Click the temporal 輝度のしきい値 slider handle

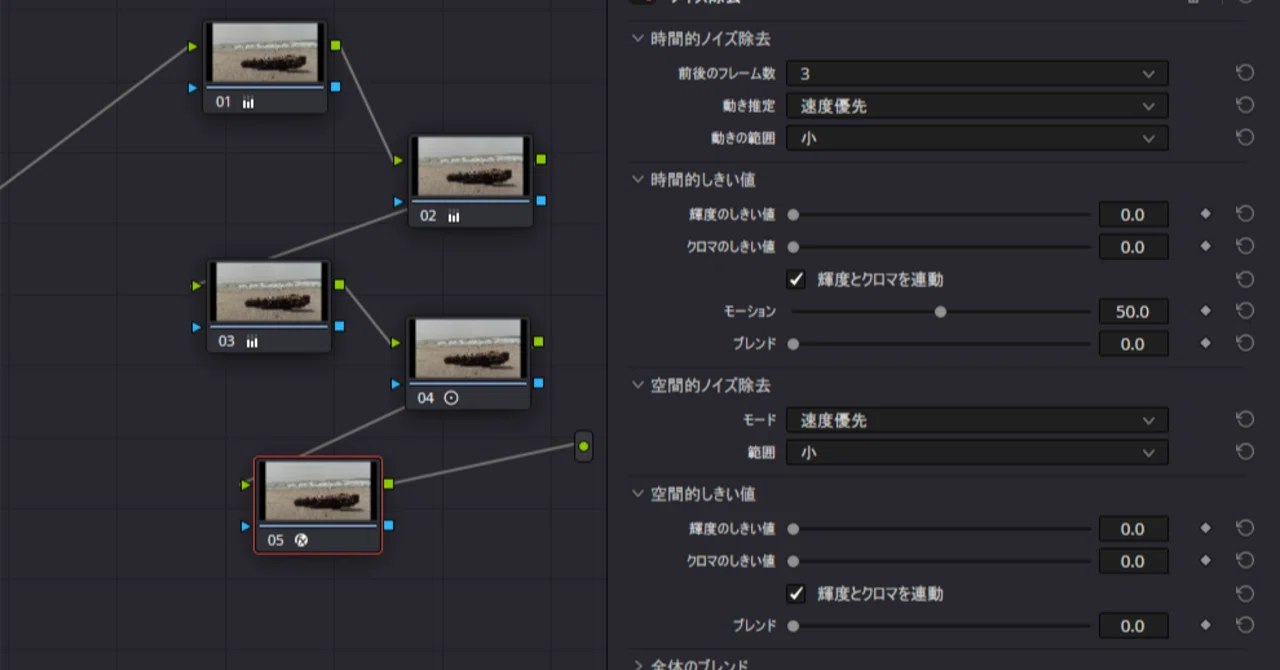tap(793, 215)
